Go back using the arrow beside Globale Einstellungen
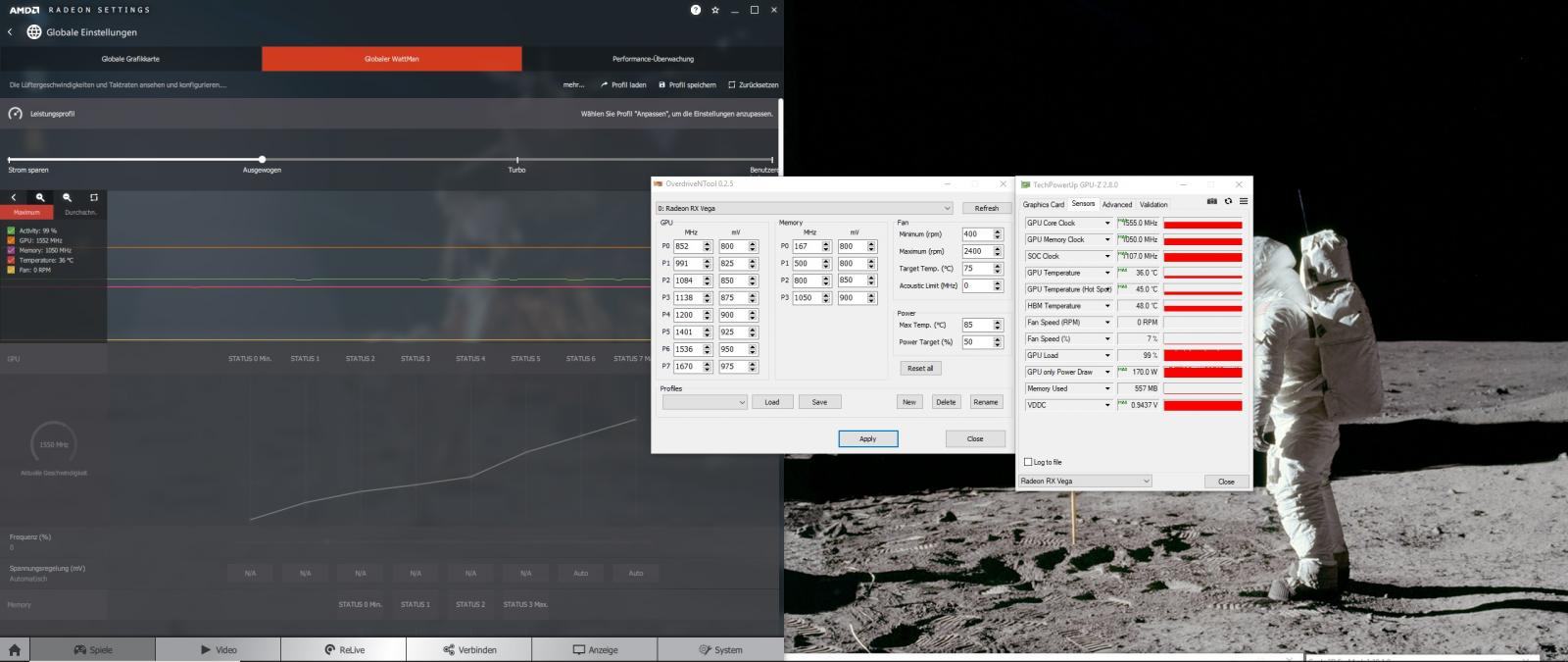 [x=10, y=32]
